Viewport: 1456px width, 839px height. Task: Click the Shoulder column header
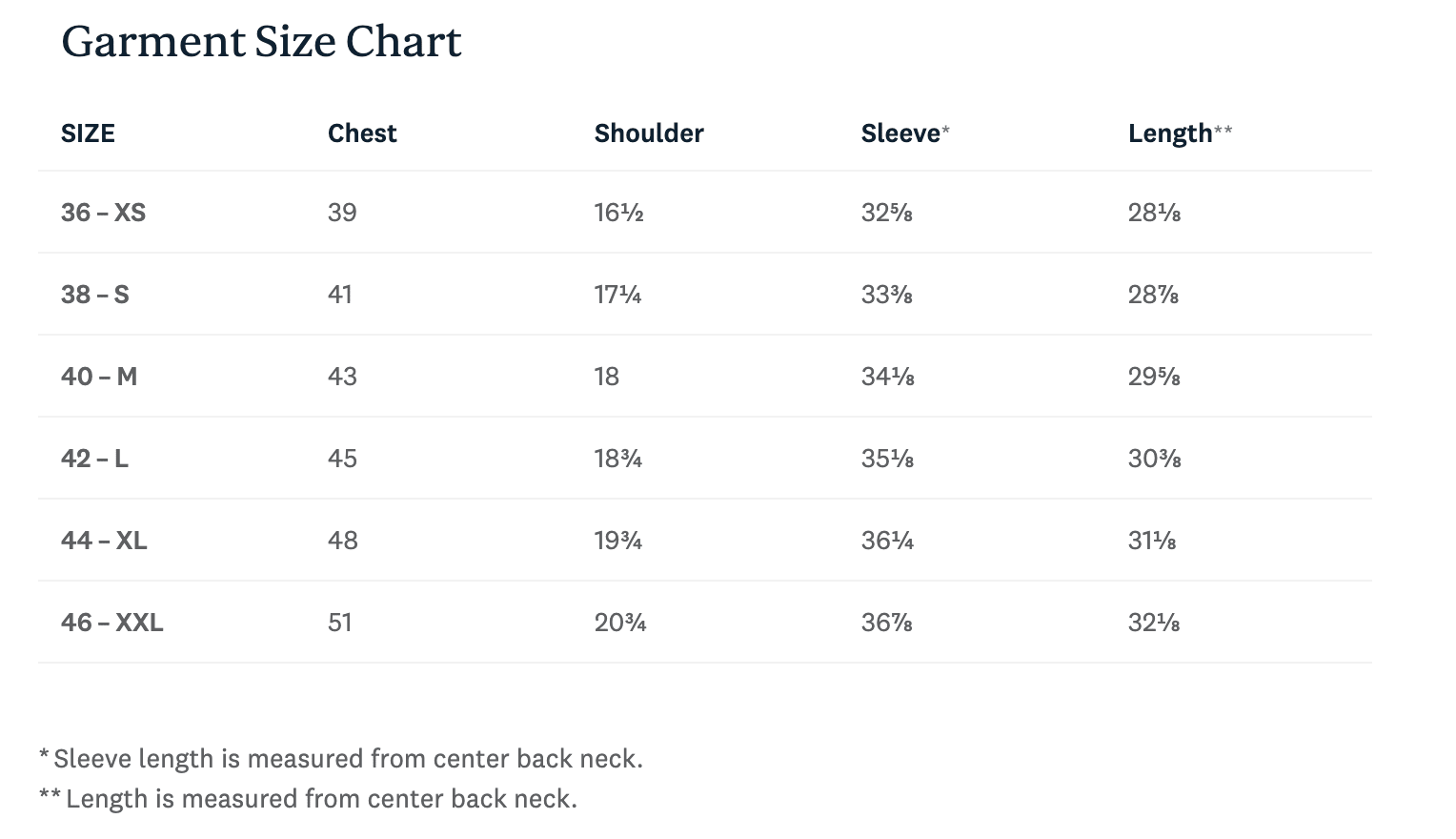(649, 133)
